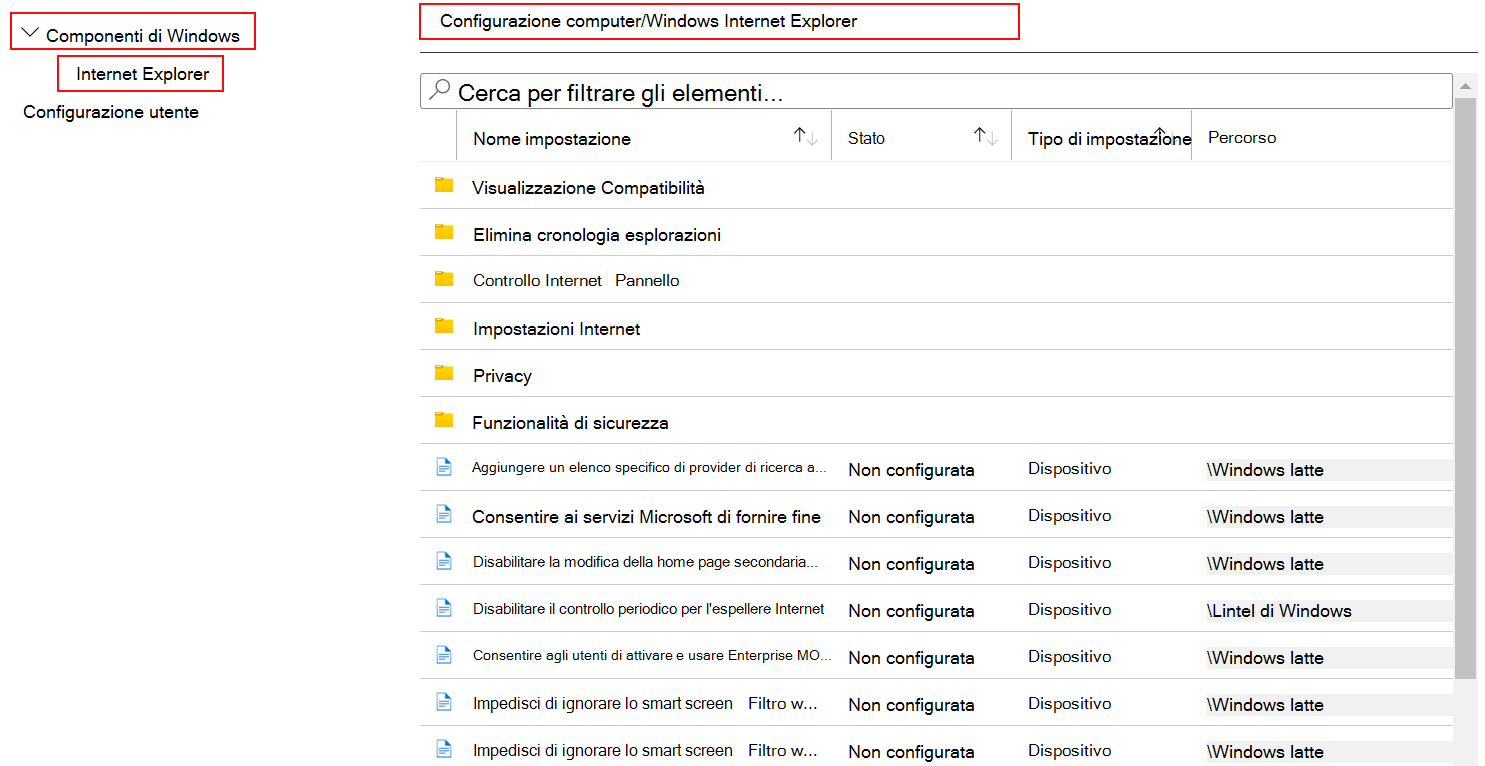This screenshot has height=766, width=1485.
Task: Click the search filter field
Action: tap(936, 92)
